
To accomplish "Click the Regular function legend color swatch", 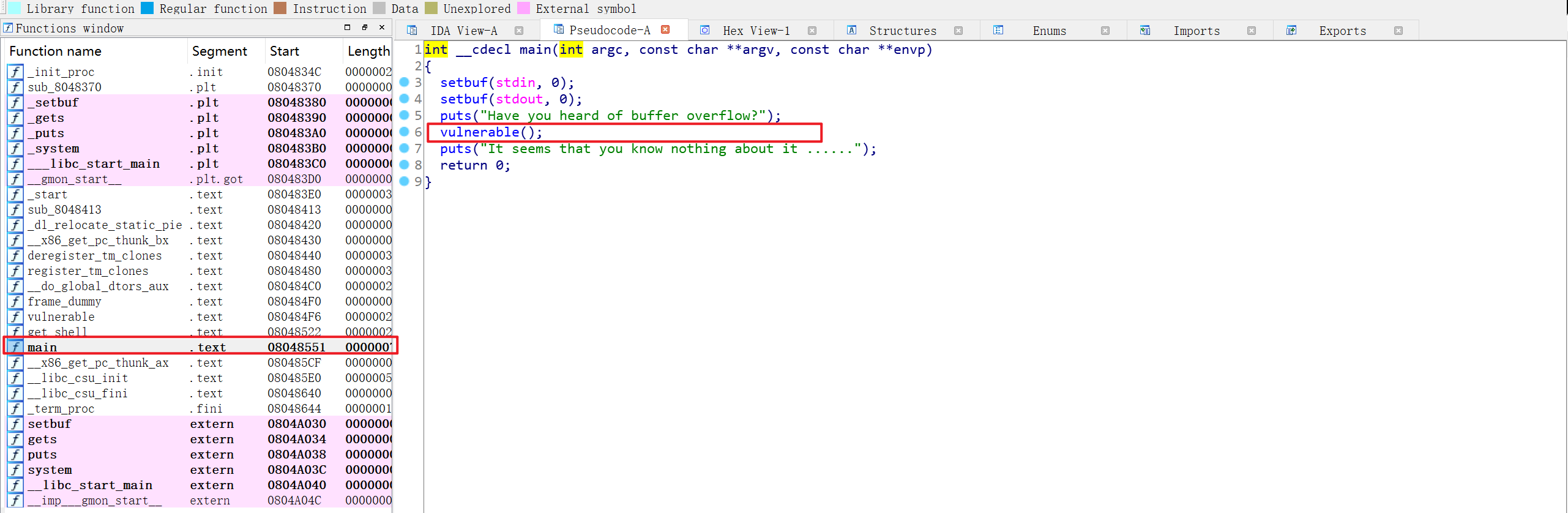I will (x=147, y=8).
